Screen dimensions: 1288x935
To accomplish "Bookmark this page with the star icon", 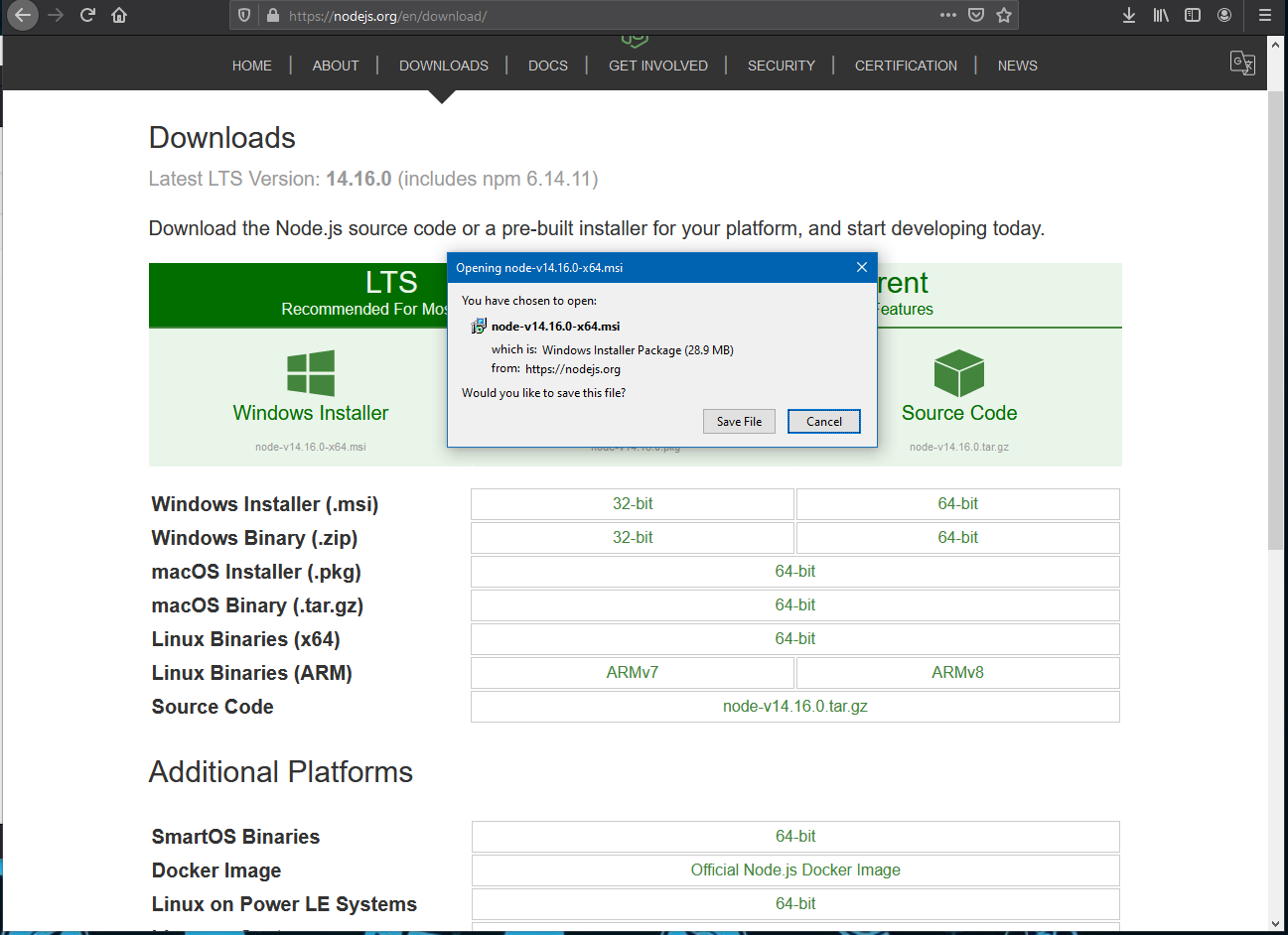I will pos(1004,15).
